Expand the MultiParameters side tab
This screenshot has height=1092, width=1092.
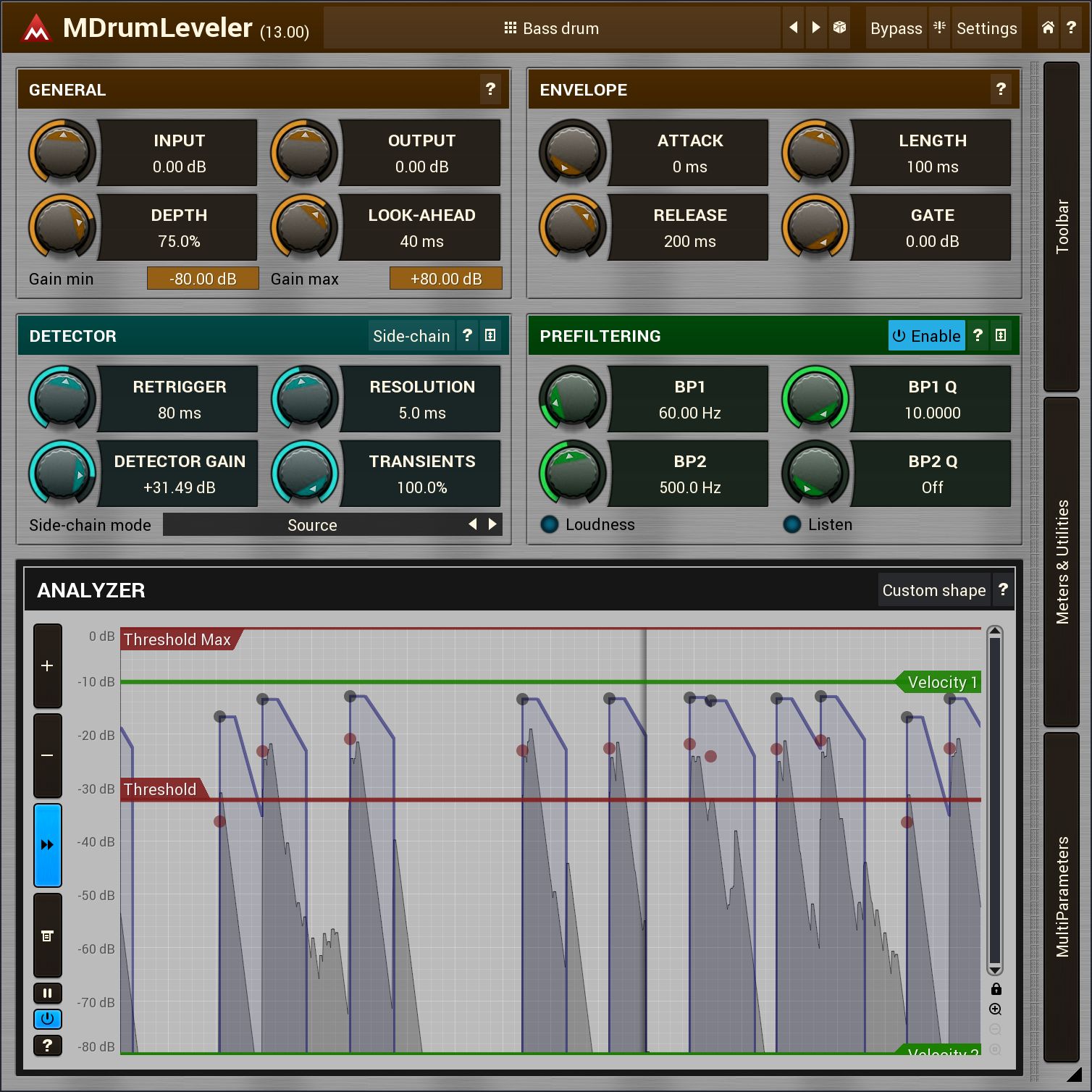click(1062, 896)
